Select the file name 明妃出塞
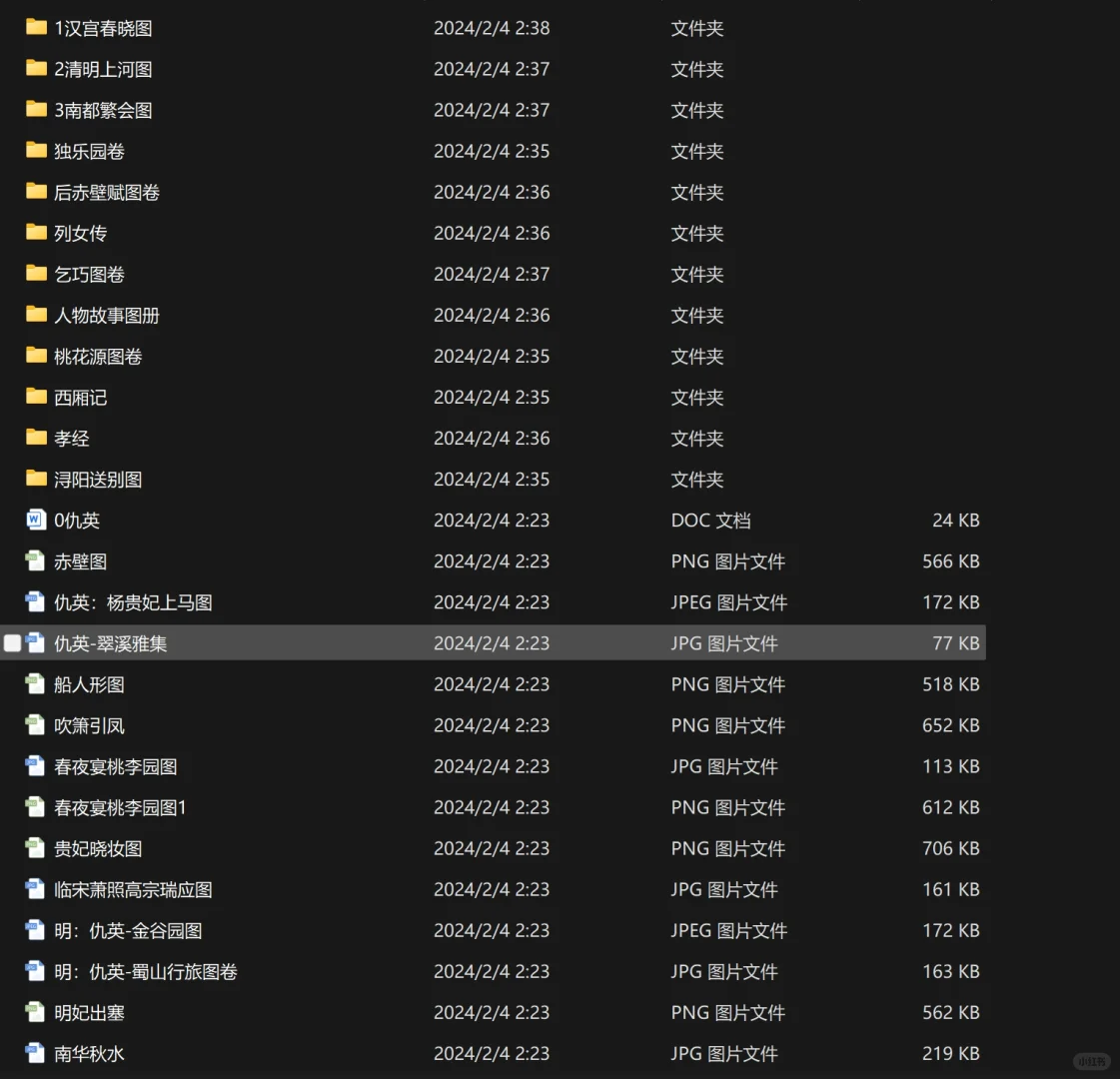1120x1079 pixels. tap(89, 1013)
